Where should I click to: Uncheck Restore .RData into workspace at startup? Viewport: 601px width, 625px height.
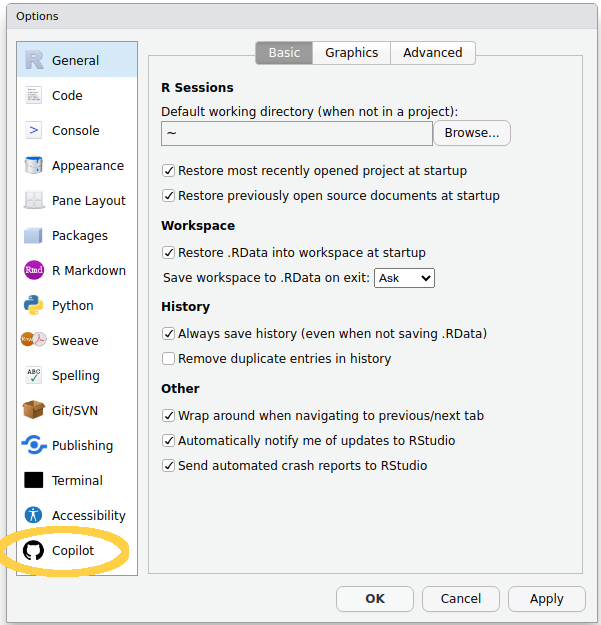(168, 253)
